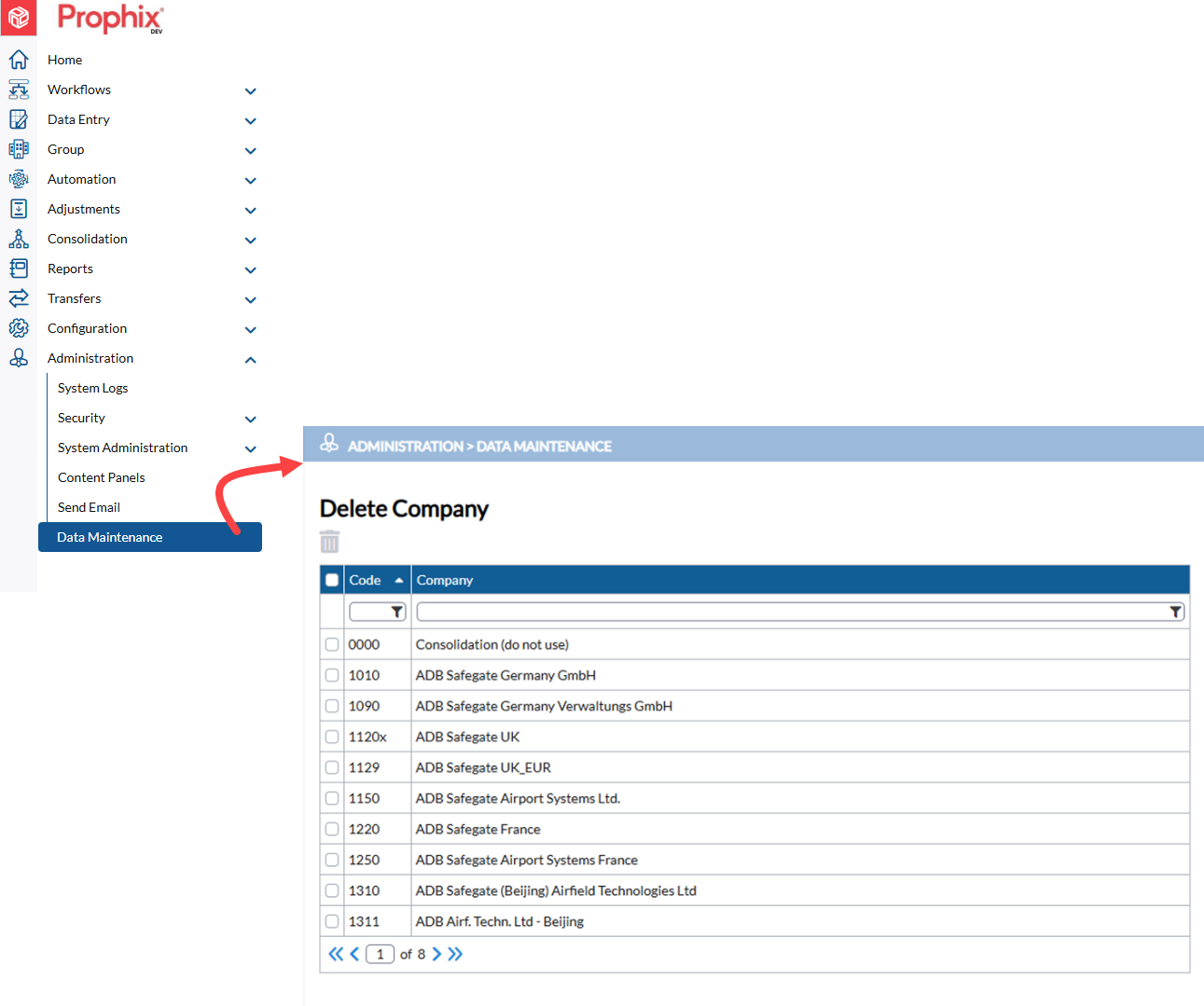Click the Code column filter funnel icon
Screen dimensions: 1204x1006
click(x=397, y=612)
